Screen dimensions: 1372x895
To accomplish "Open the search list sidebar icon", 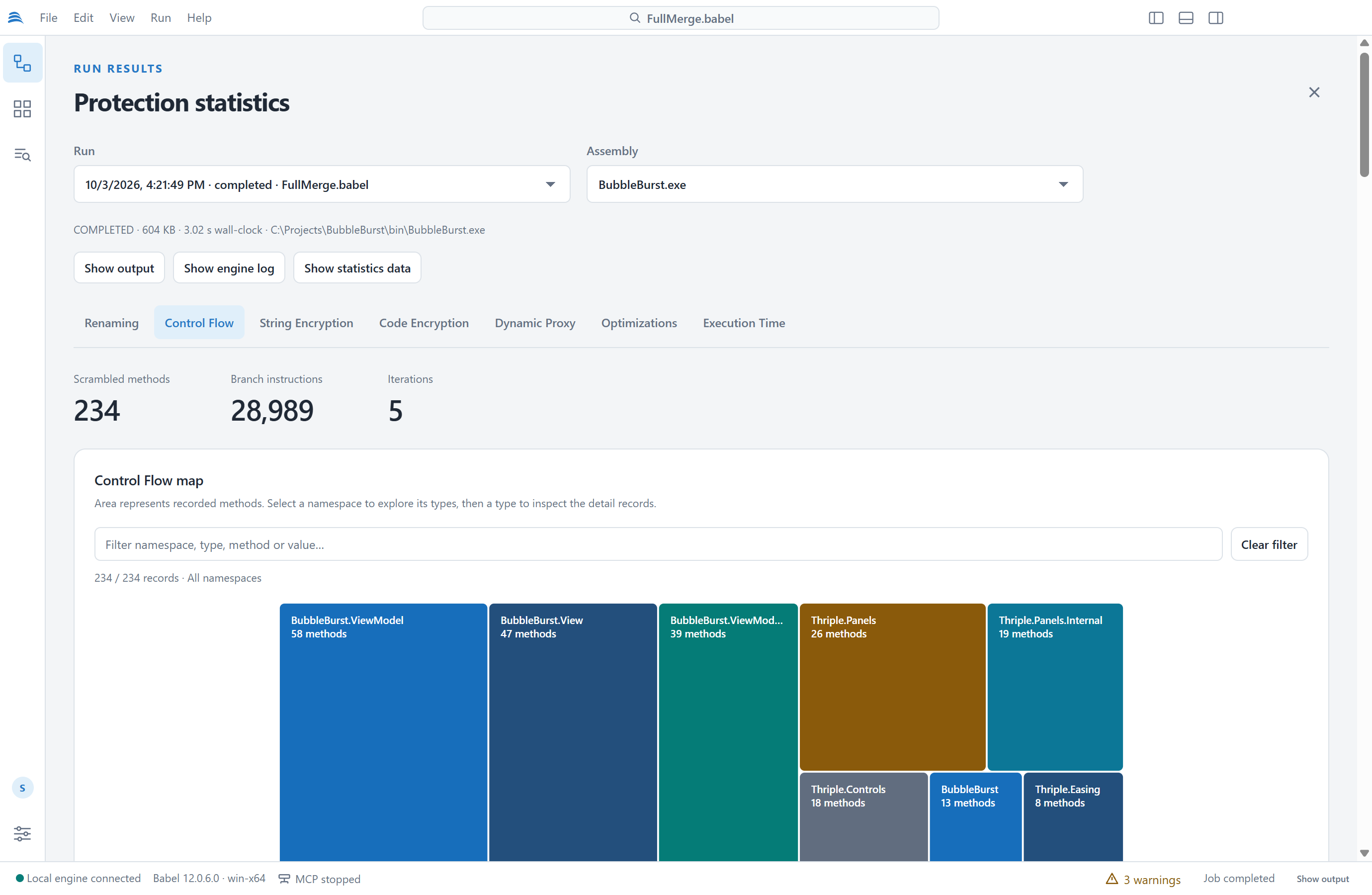I will pos(22,155).
